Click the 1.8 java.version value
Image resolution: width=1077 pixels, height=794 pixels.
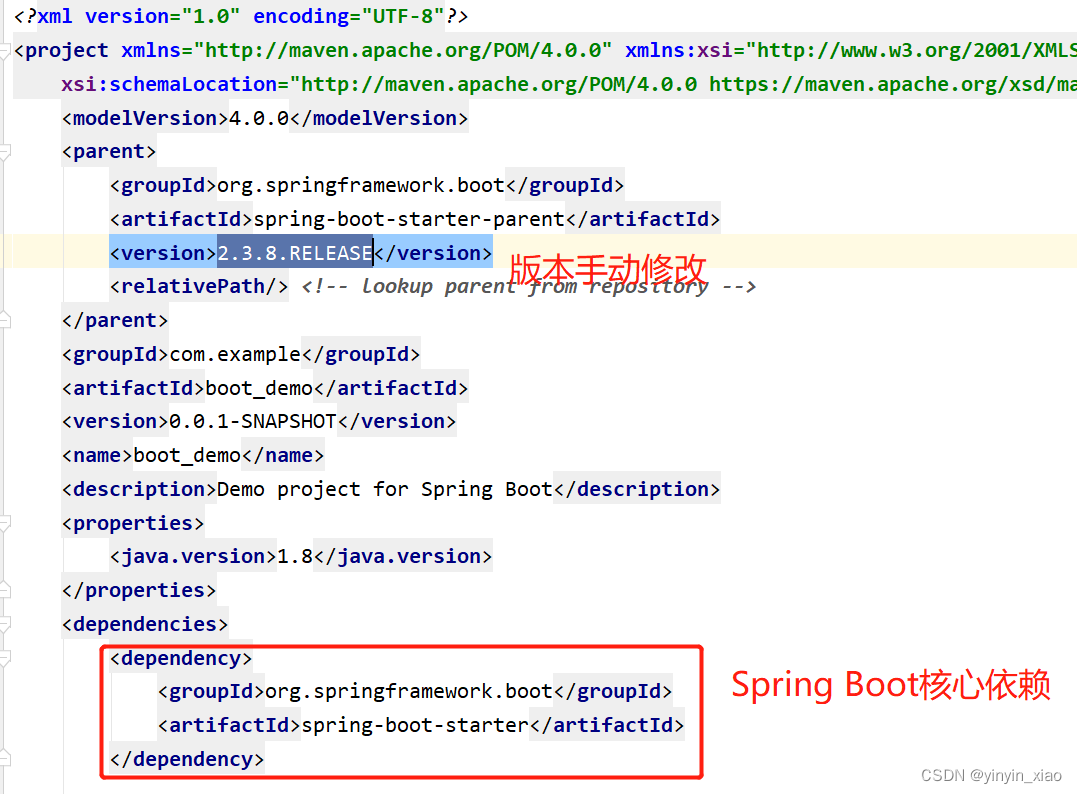click(x=295, y=556)
